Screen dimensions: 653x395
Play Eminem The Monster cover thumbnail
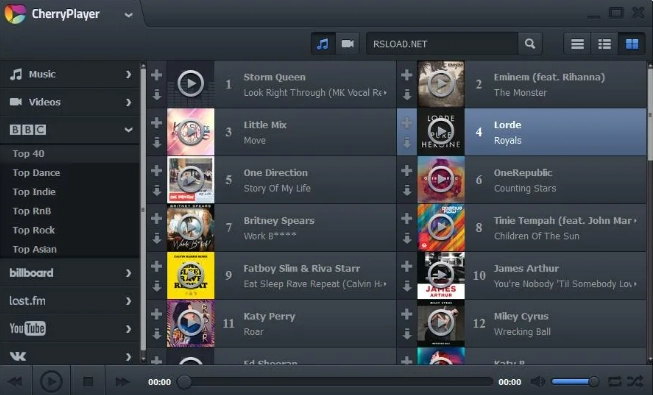tap(441, 84)
